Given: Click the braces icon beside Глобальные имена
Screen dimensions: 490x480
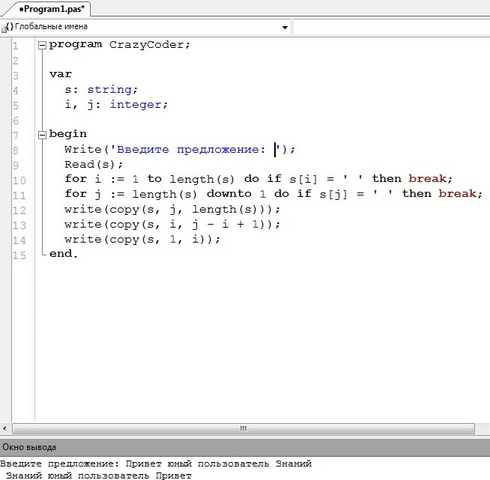Looking at the screenshot, I should pyautogui.click(x=9, y=27).
